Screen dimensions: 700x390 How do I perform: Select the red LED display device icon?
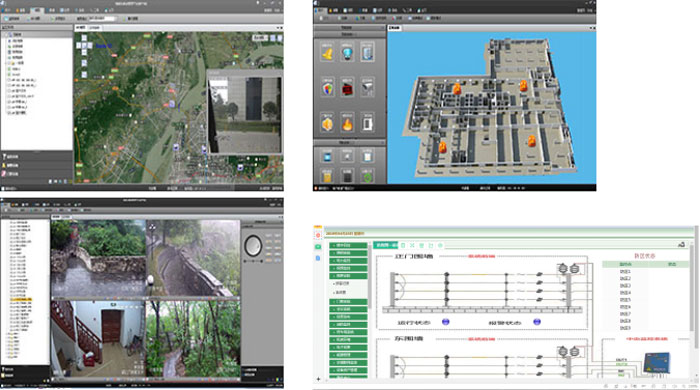(347, 88)
